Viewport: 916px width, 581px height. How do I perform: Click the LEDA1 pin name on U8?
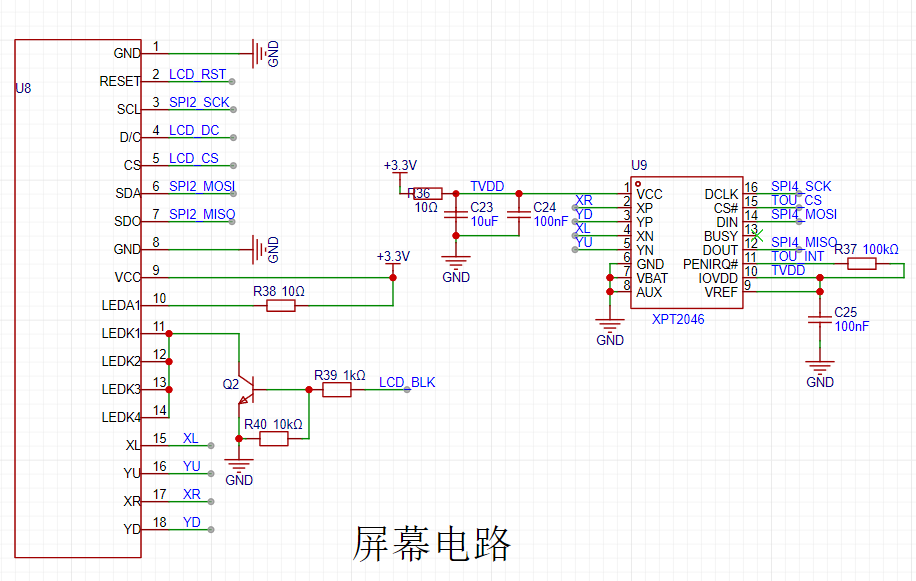click(121, 305)
